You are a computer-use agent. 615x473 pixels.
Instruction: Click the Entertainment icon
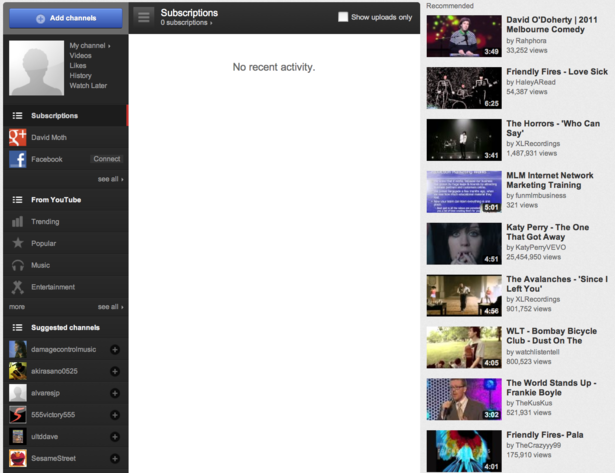tap(18, 287)
